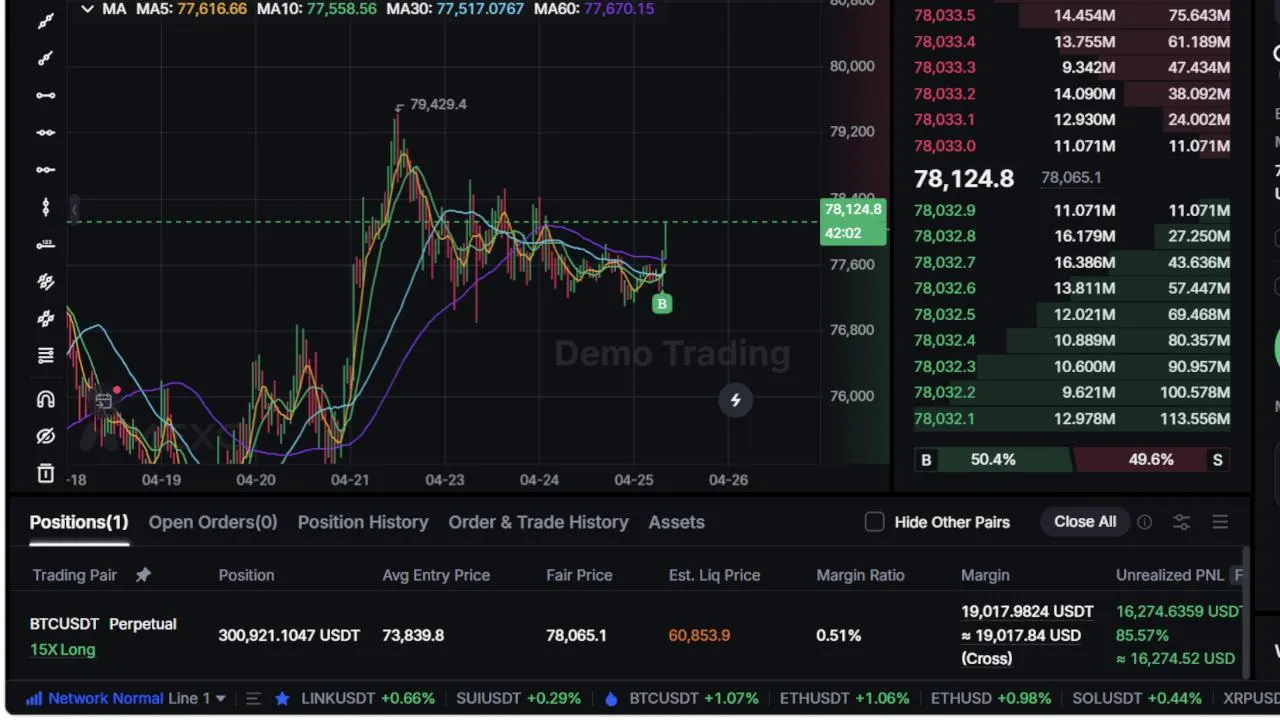Check the Hide Other Pairs checkbox
This screenshot has width=1280, height=720.
pyautogui.click(x=874, y=522)
